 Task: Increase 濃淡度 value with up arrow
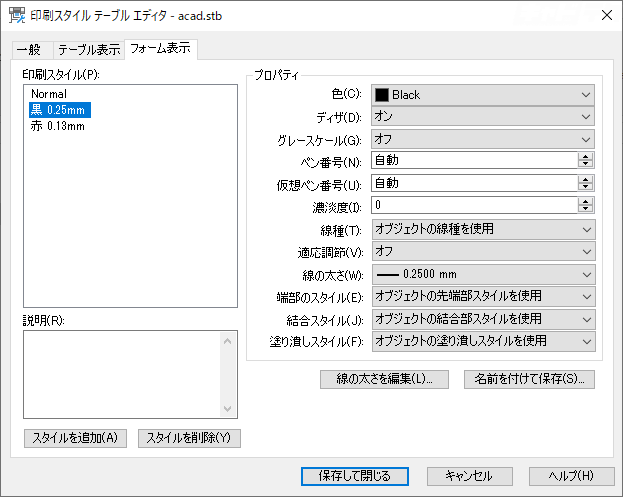tap(585, 201)
